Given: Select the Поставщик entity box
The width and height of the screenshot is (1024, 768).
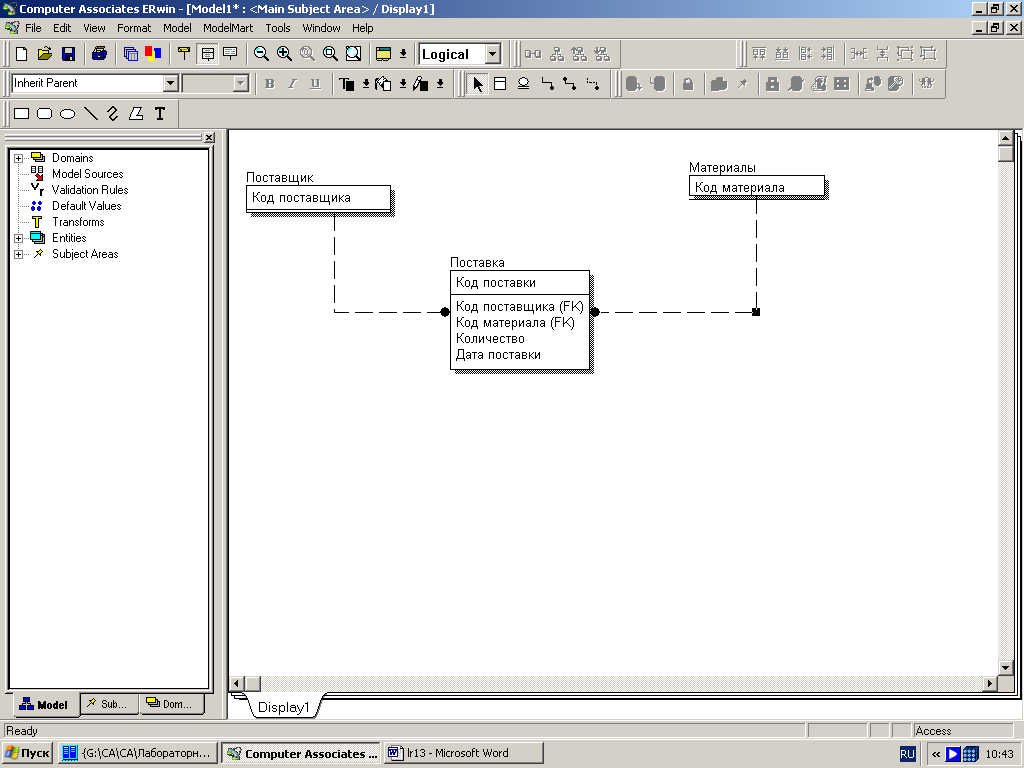Looking at the screenshot, I should coord(318,199).
